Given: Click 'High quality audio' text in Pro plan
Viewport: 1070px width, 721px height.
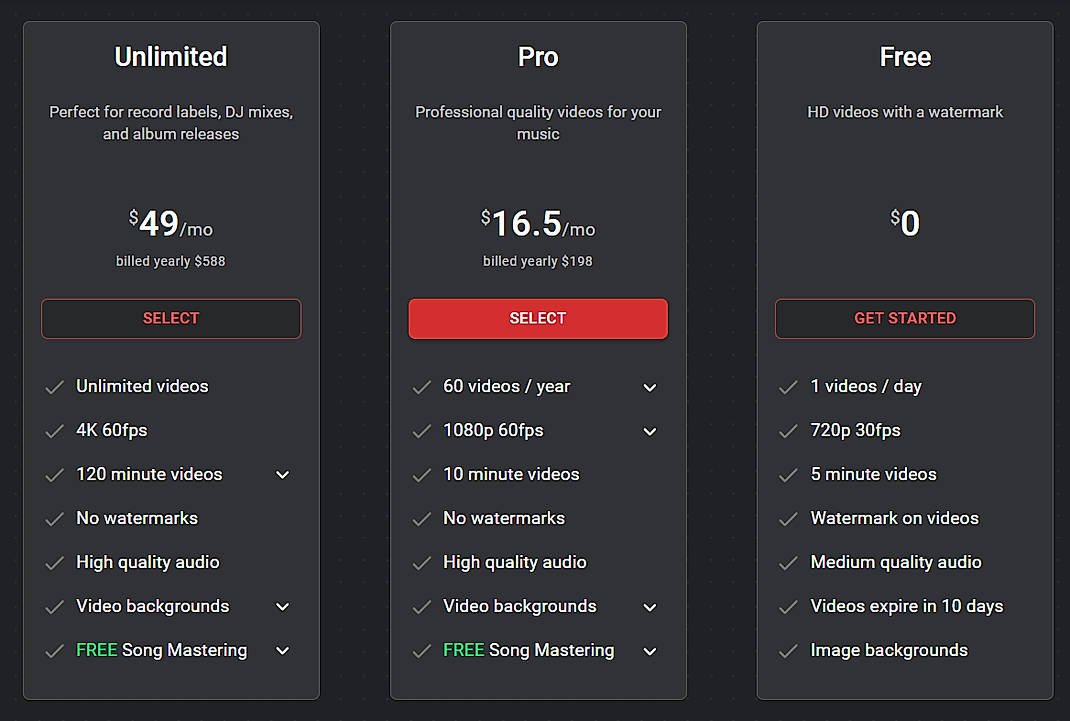Looking at the screenshot, I should coord(515,562).
